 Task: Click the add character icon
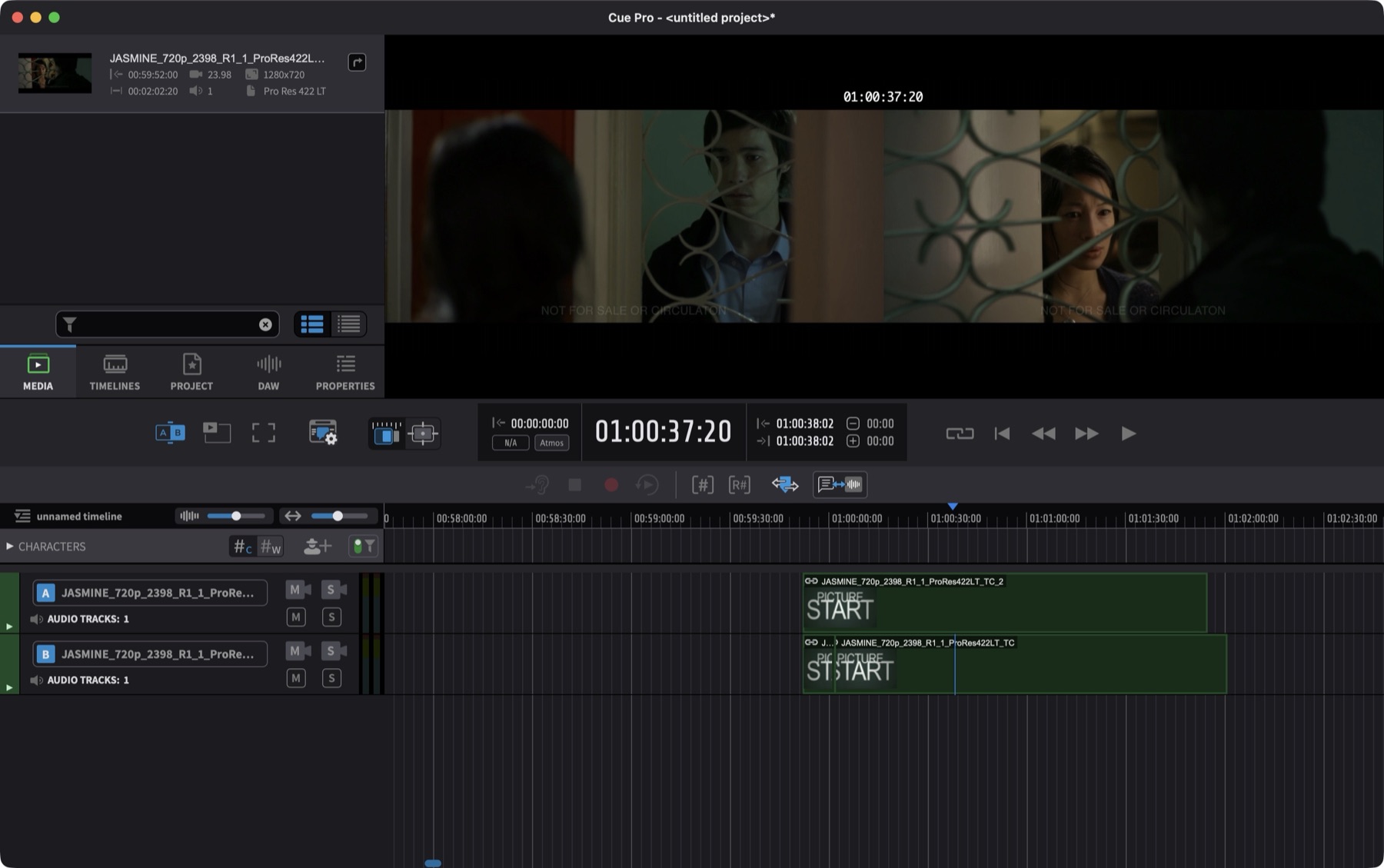pyautogui.click(x=317, y=547)
